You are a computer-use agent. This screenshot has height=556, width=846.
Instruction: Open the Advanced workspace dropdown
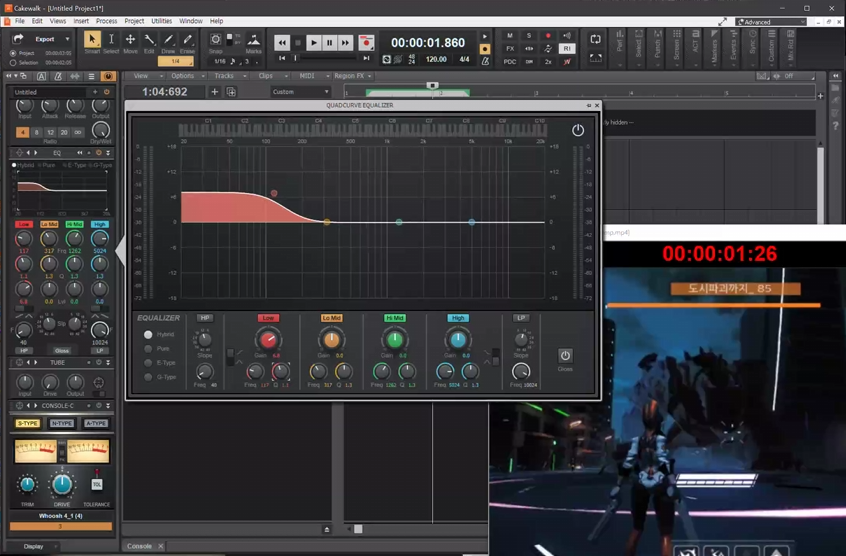(772, 22)
